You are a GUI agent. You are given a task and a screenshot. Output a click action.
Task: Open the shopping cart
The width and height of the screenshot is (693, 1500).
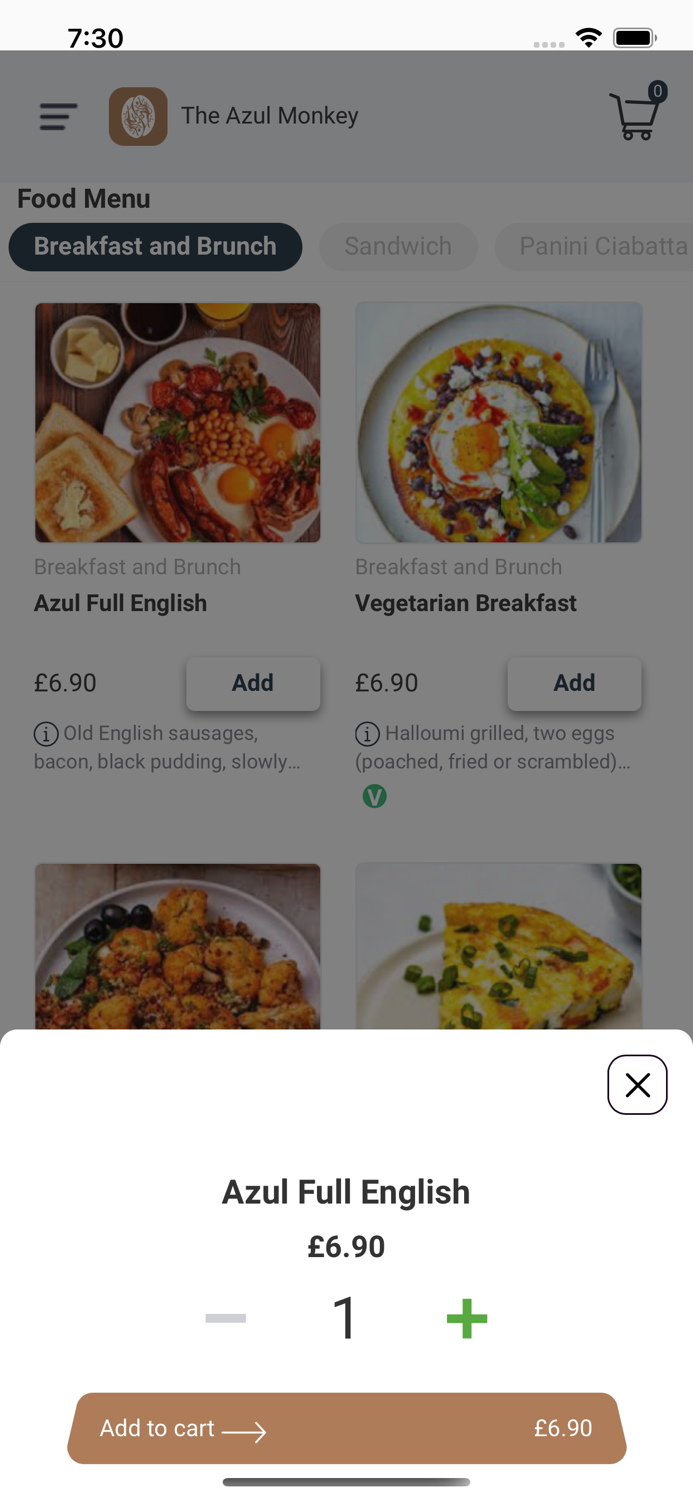(635, 116)
